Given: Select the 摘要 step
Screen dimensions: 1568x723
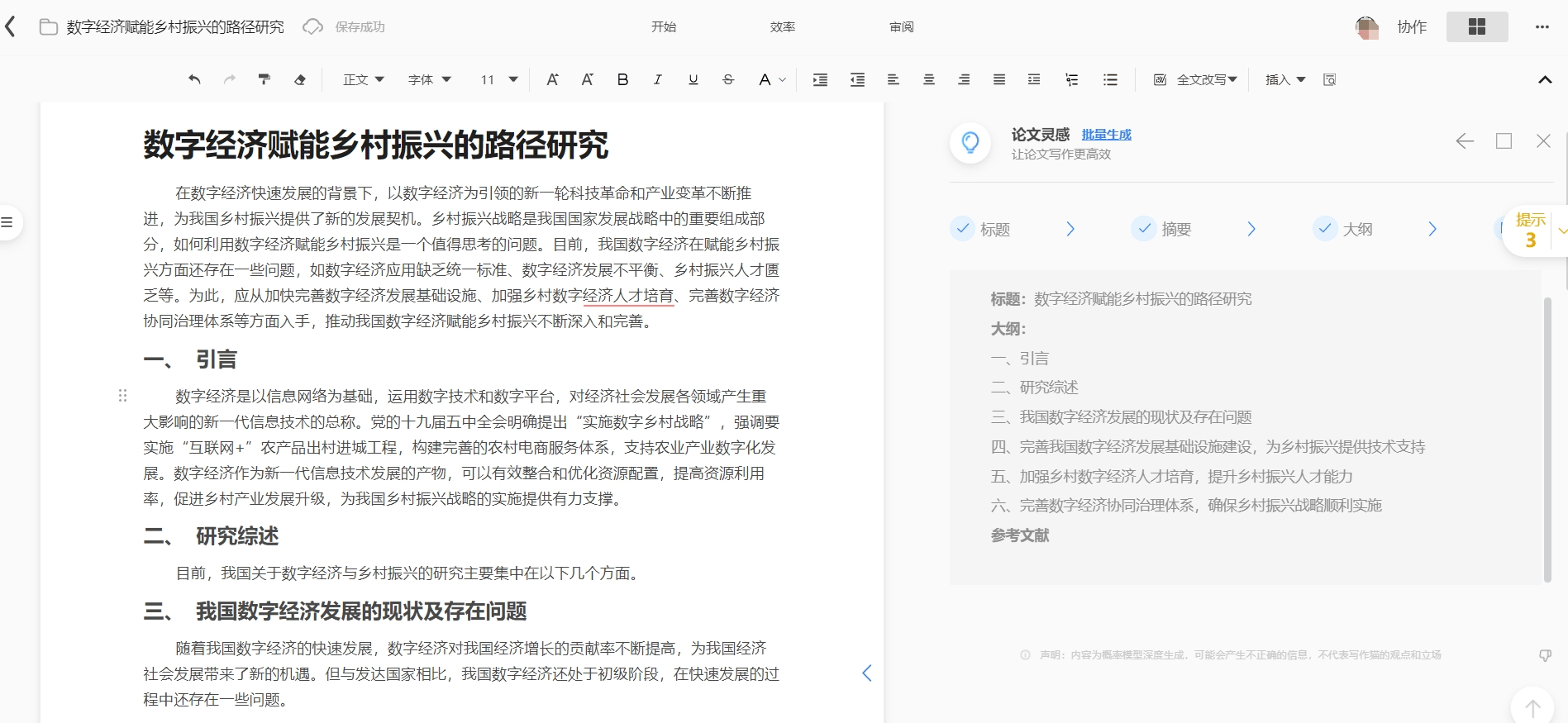Looking at the screenshot, I should [x=1161, y=229].
